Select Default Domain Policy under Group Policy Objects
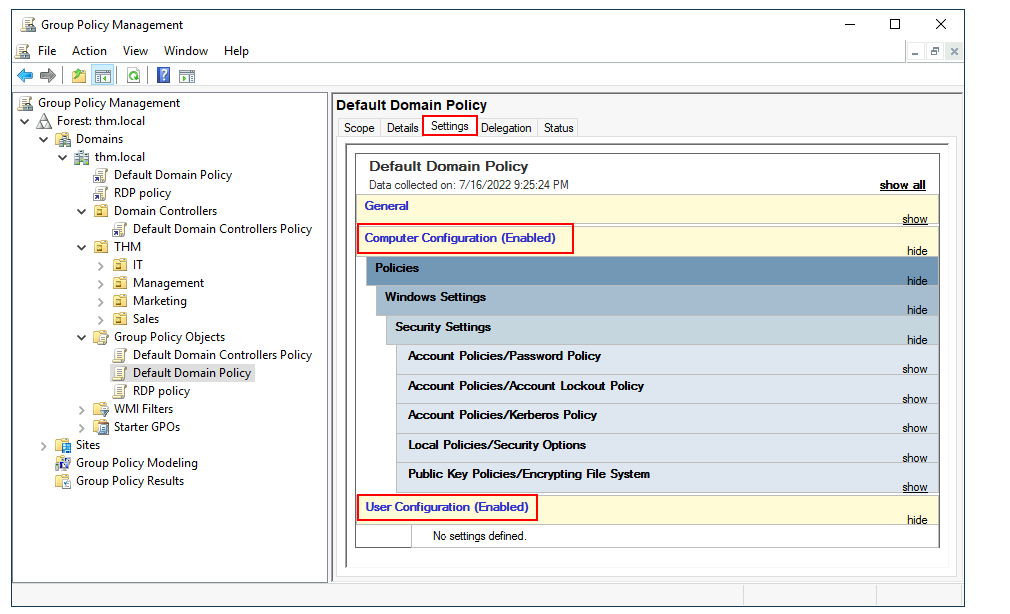The height and width of the screenshot is (614, 1010). click(192, 373)
